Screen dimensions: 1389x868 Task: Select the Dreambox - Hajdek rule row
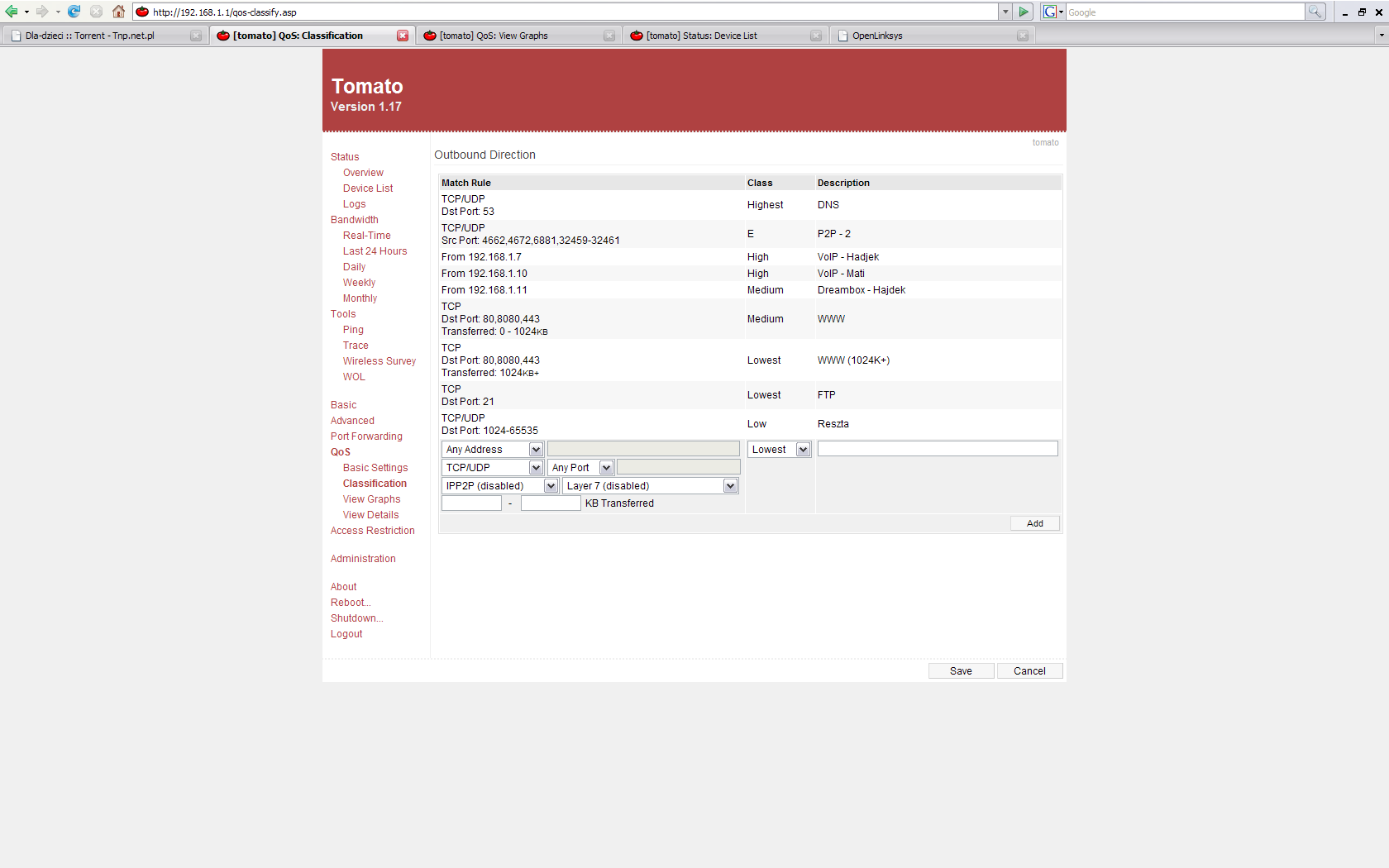(x=750, y=290)
